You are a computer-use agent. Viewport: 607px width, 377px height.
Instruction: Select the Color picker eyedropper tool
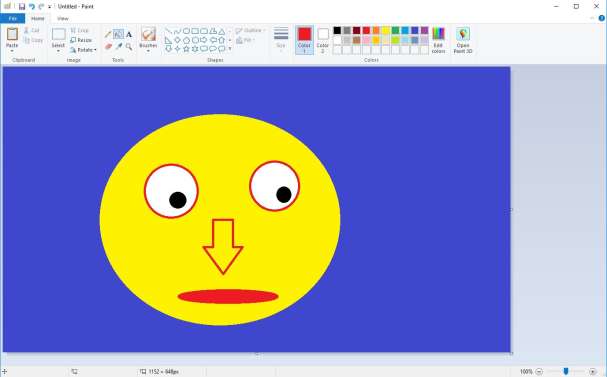point(118,47)
